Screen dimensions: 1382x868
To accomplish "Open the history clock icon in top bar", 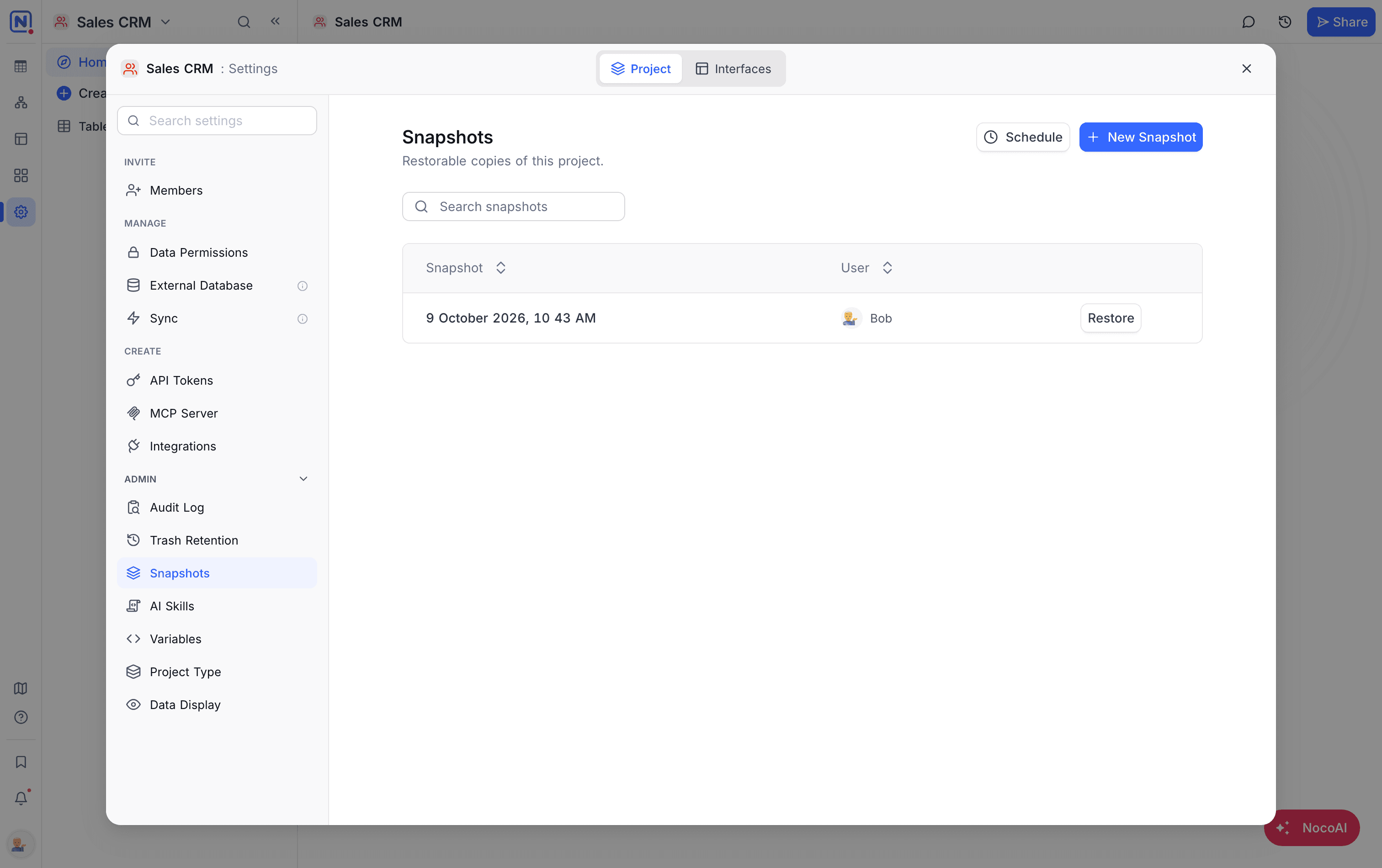I will [1285, 22].
